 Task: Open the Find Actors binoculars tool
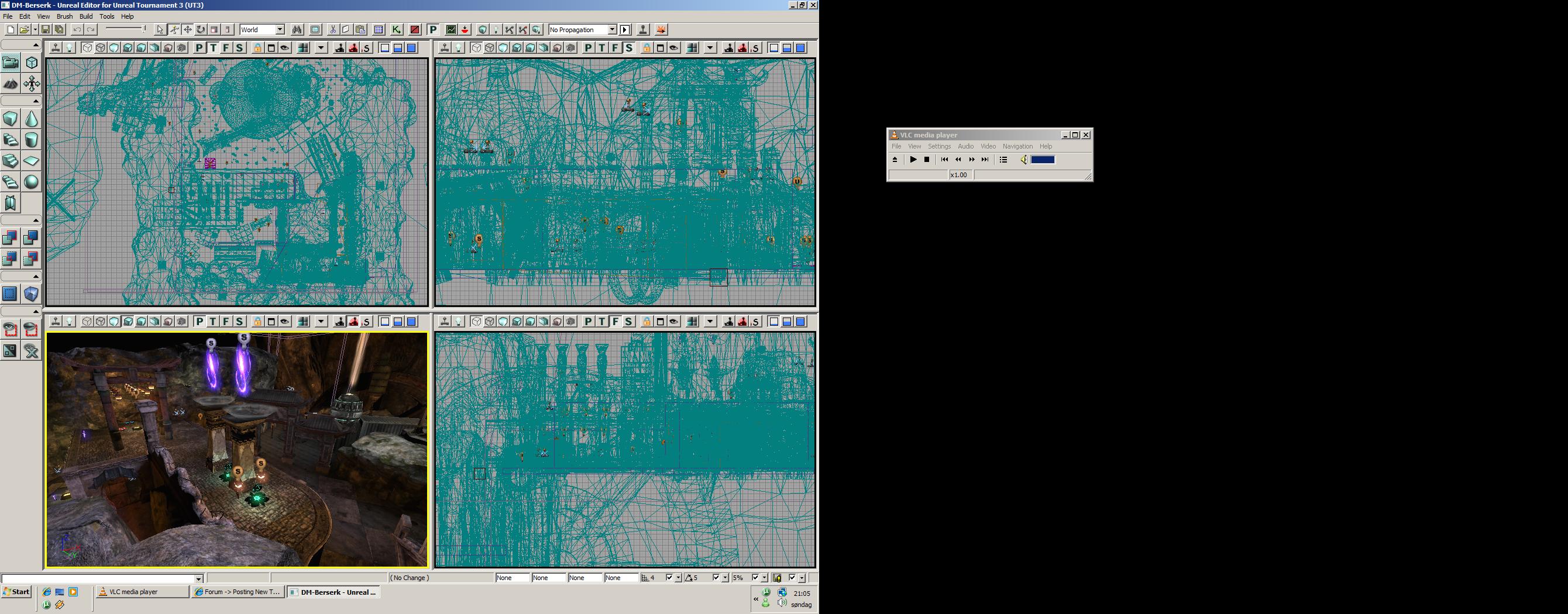(297, 29)
